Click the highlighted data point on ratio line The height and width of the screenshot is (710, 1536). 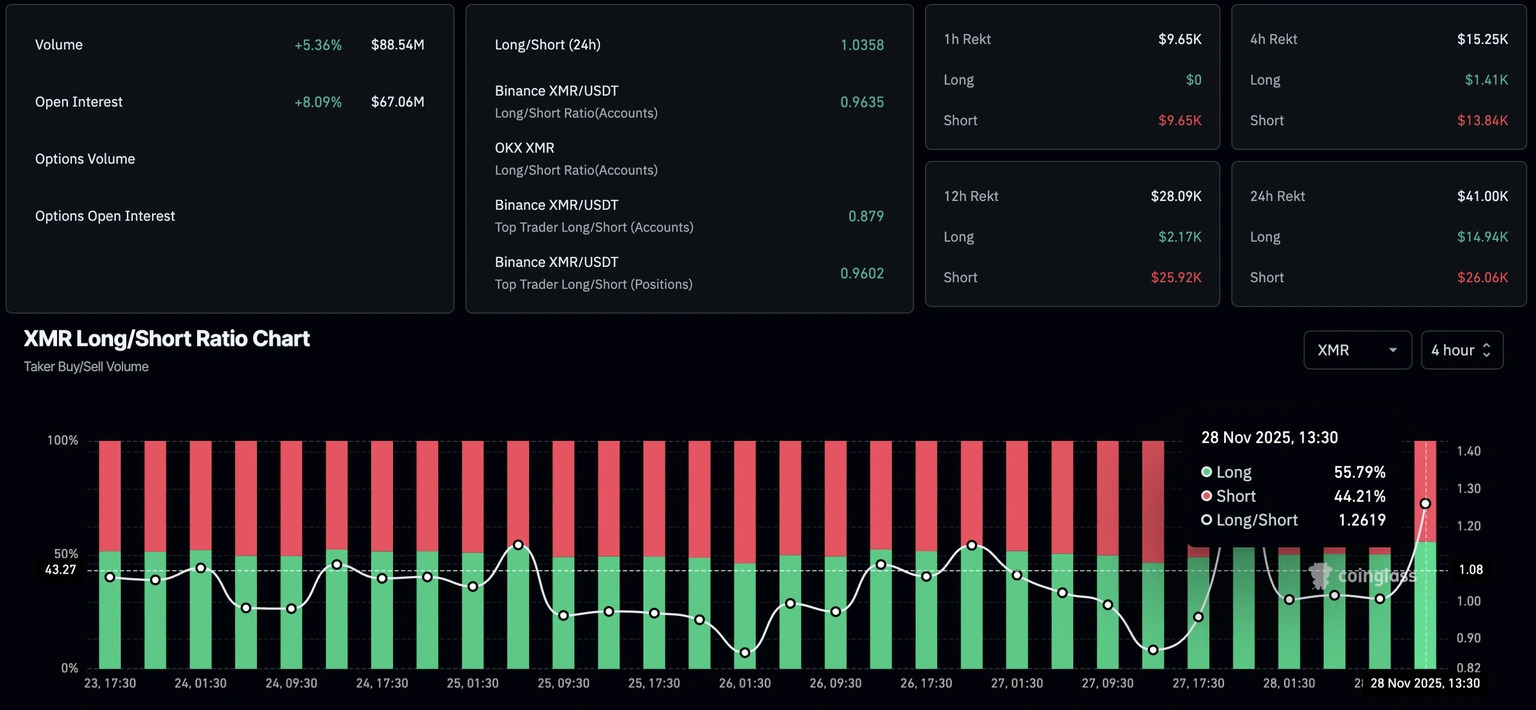tap(1426, 505)
